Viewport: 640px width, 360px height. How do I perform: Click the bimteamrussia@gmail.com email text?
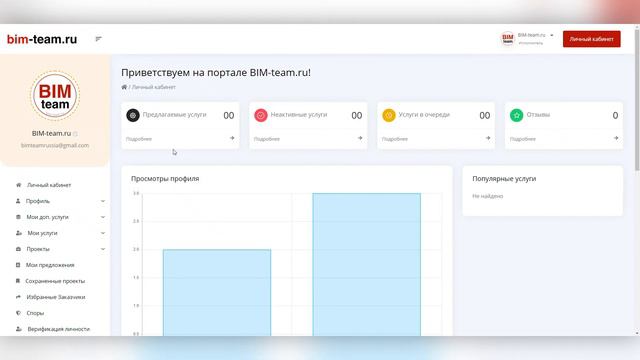55,145
